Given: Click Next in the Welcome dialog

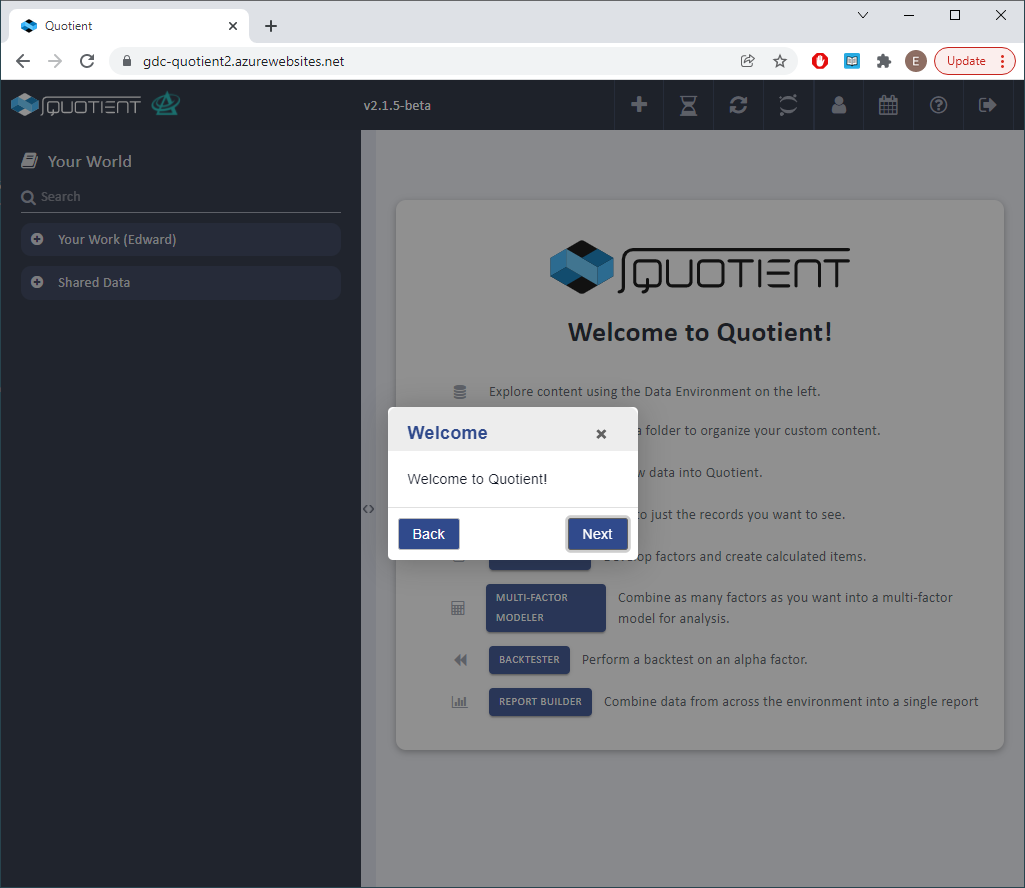Looking at the screenshot, I should (x=597, y=534).
